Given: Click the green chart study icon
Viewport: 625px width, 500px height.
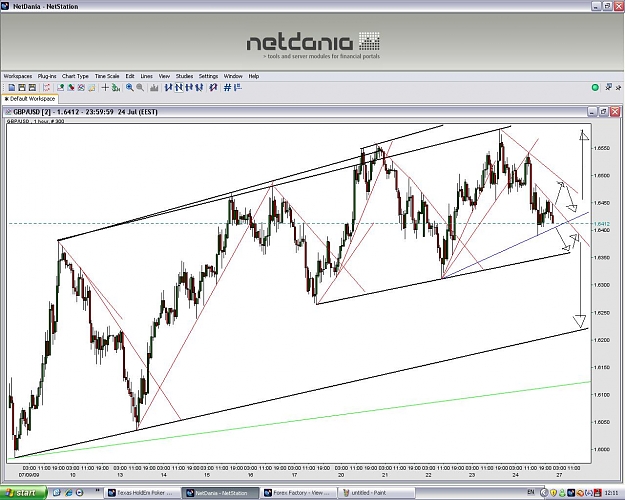Looking at the screenshot, I should [x=116, y=88].
